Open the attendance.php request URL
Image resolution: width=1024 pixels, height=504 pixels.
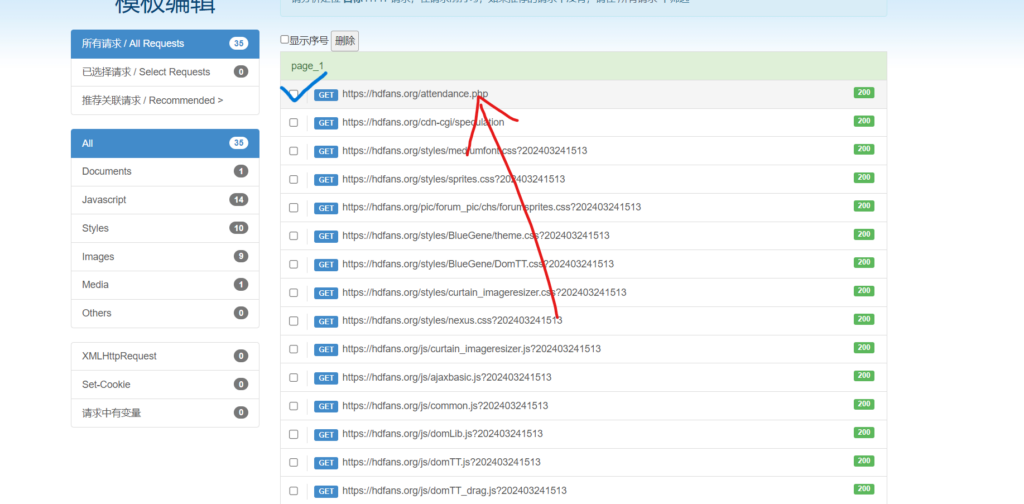click(414, 94)
